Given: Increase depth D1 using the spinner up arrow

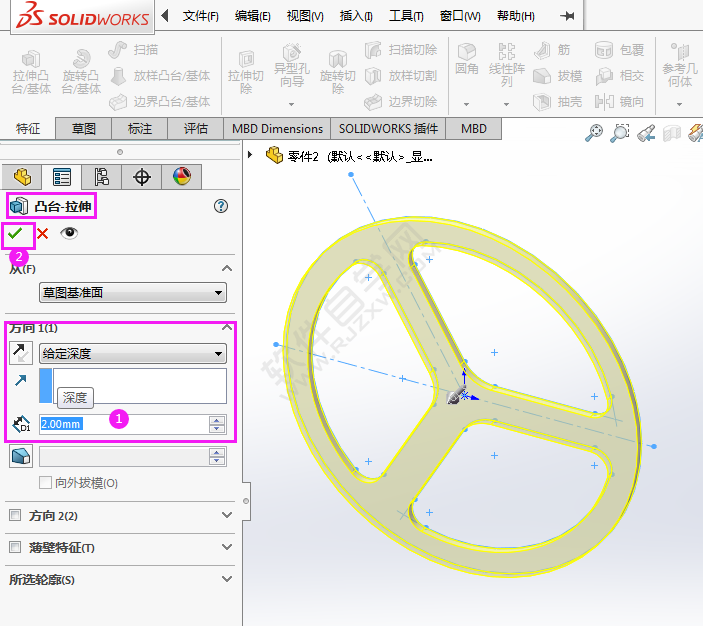Looking at the screenshot, I should [217, 420].
